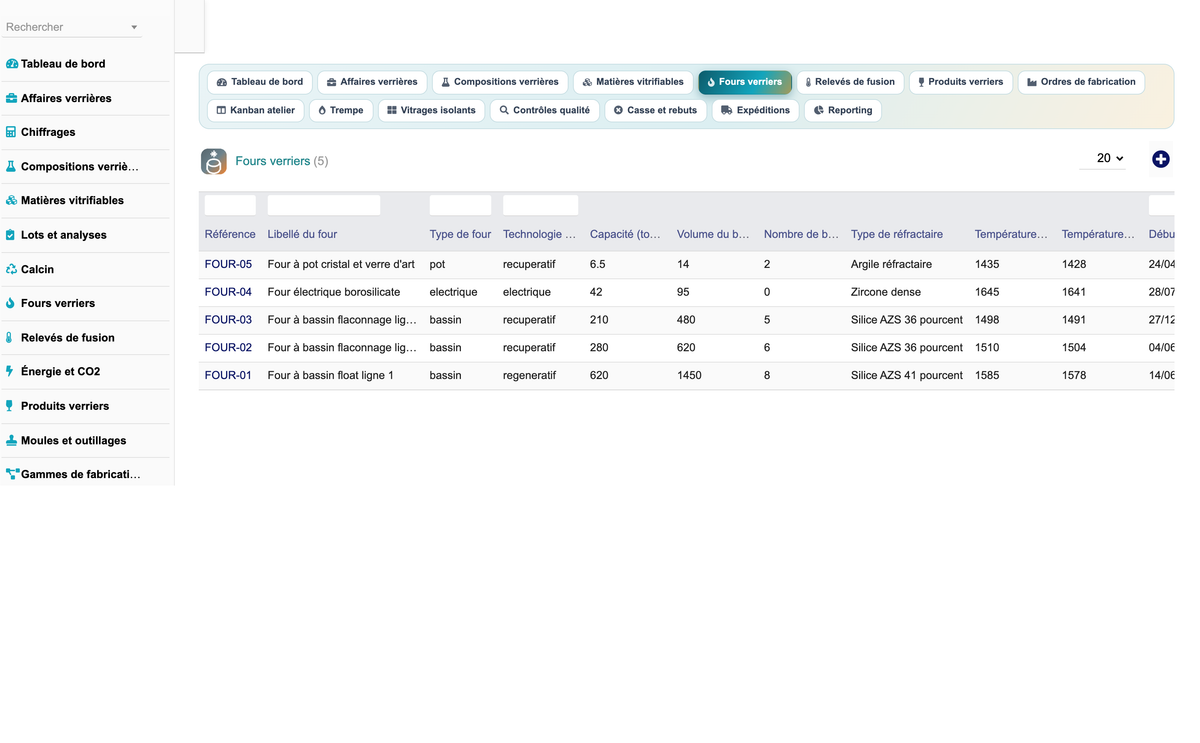Focus the Libellé du four filter field
Viewport: 1200px width, 743px height.
click(x=324, y=205)
